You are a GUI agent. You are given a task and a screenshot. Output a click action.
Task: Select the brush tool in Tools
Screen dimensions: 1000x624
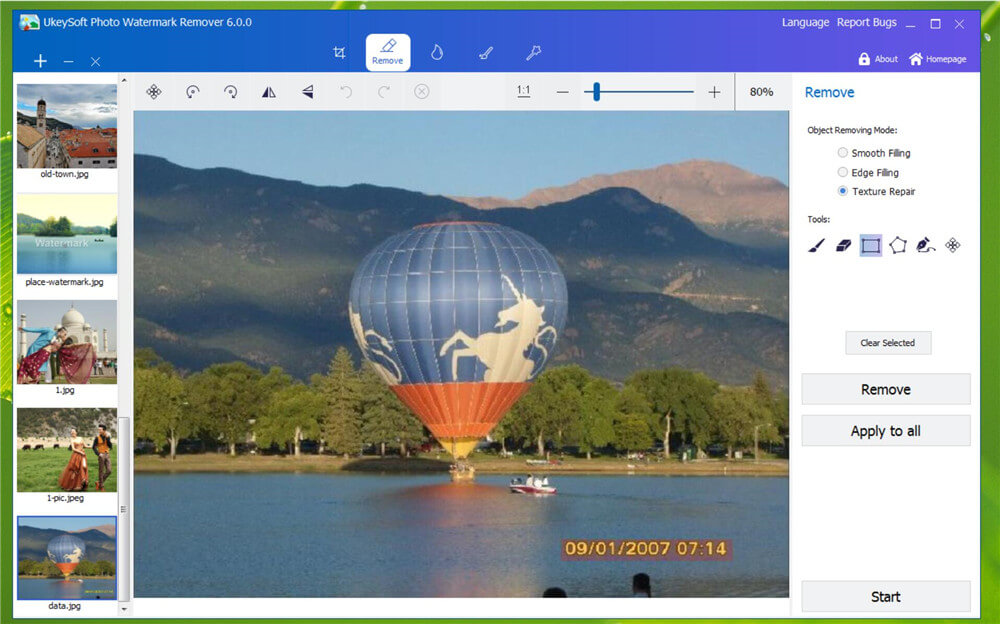click(x=816, y=245)
